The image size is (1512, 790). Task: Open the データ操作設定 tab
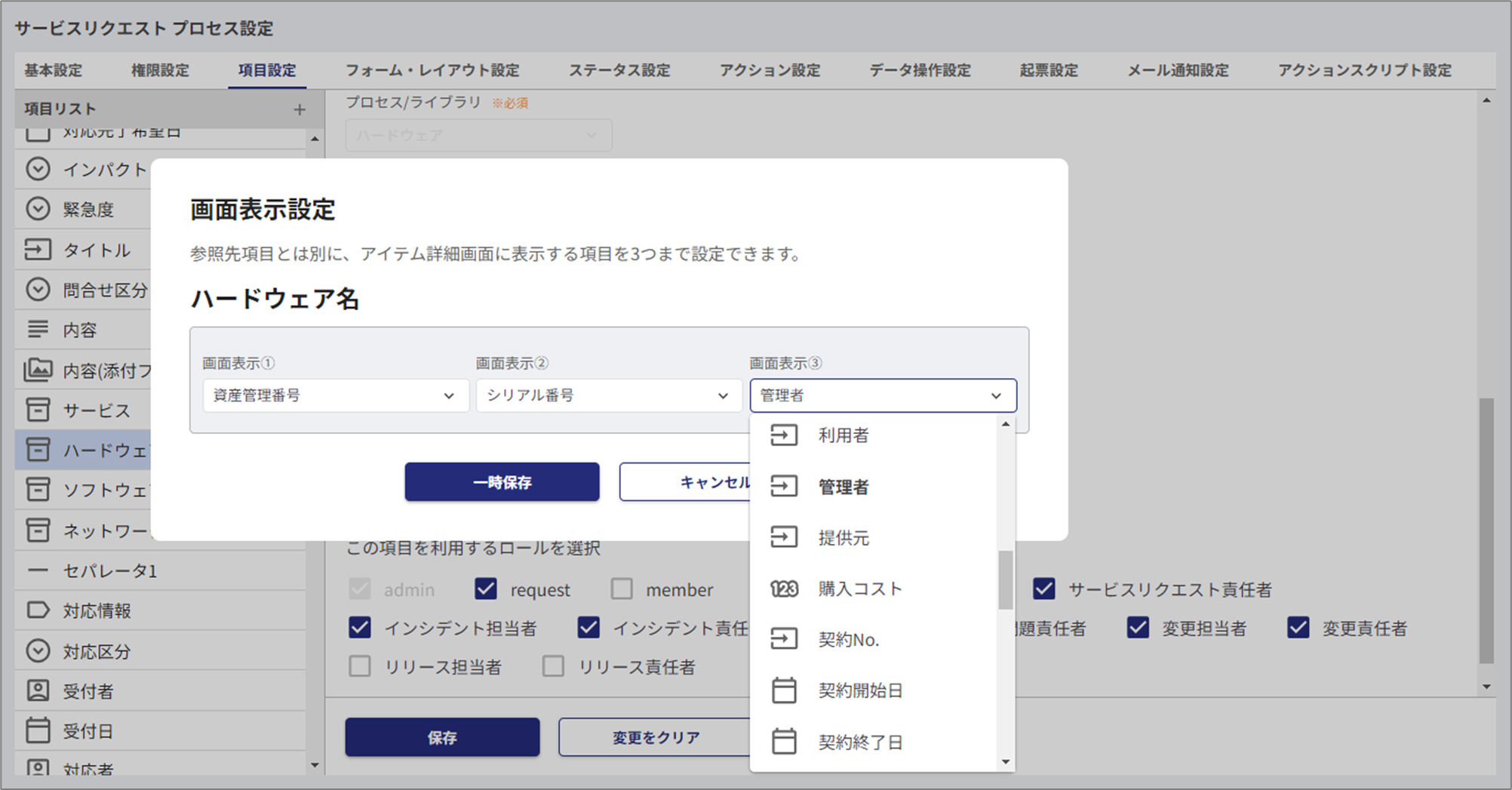[x=920, y=71]
